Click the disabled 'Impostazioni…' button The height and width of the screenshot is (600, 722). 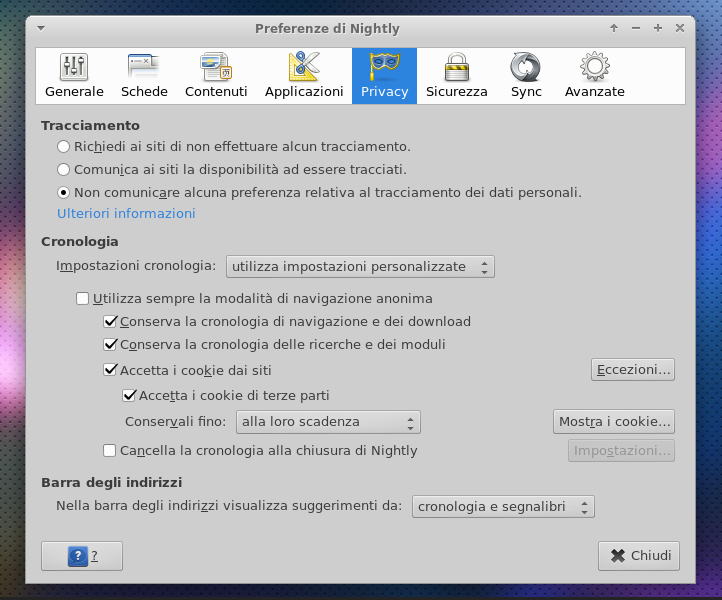pos(622,451)
